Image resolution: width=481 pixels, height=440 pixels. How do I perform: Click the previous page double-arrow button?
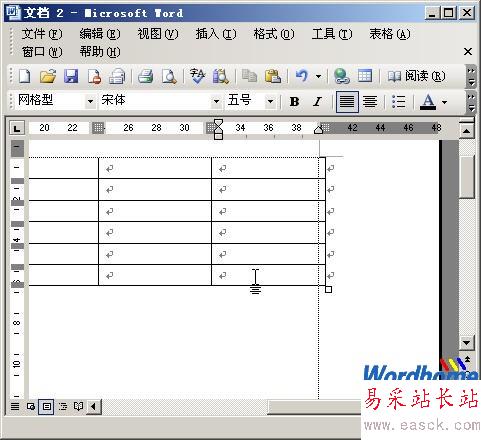coord(467,359)
